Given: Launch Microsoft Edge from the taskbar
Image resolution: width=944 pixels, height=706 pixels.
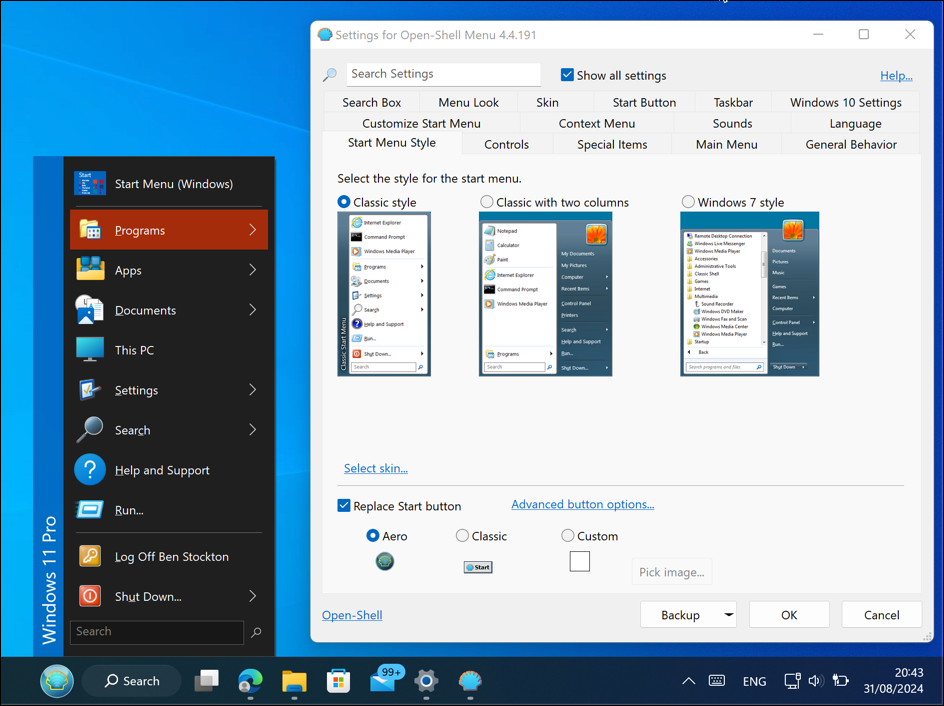Looking at the screenshot, I should point(250,681).
